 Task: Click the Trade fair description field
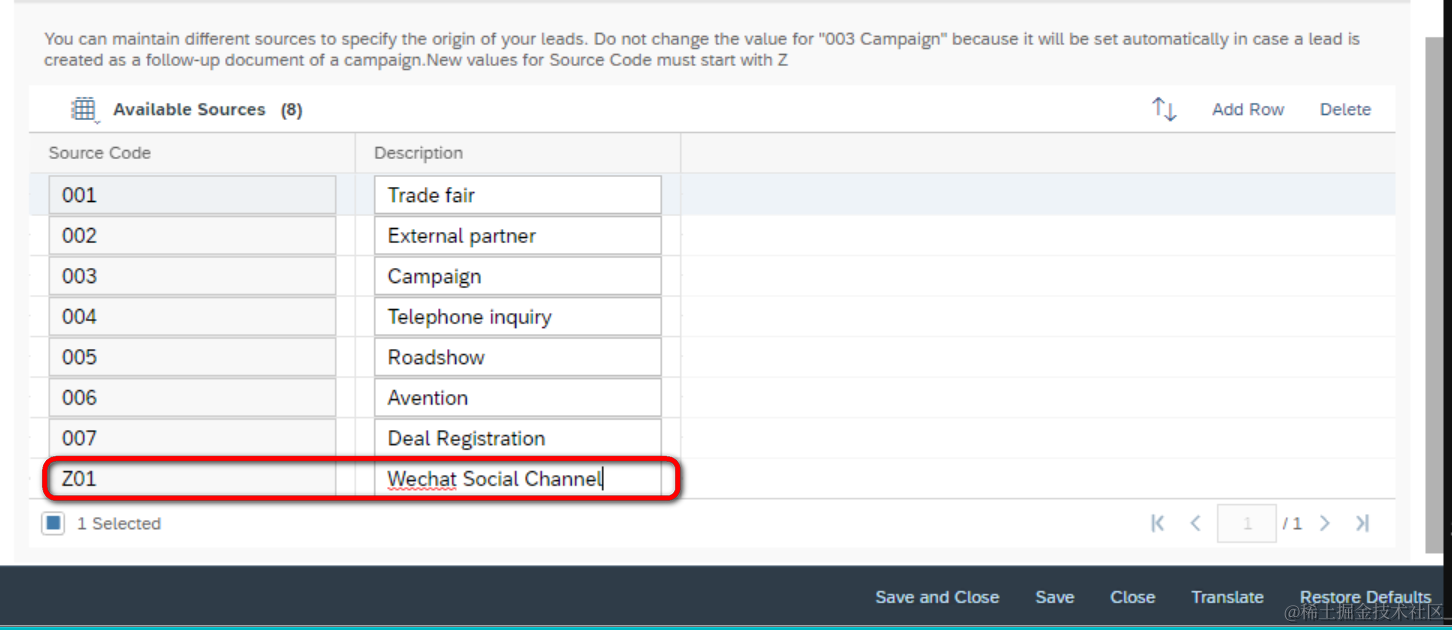point(518,195)
